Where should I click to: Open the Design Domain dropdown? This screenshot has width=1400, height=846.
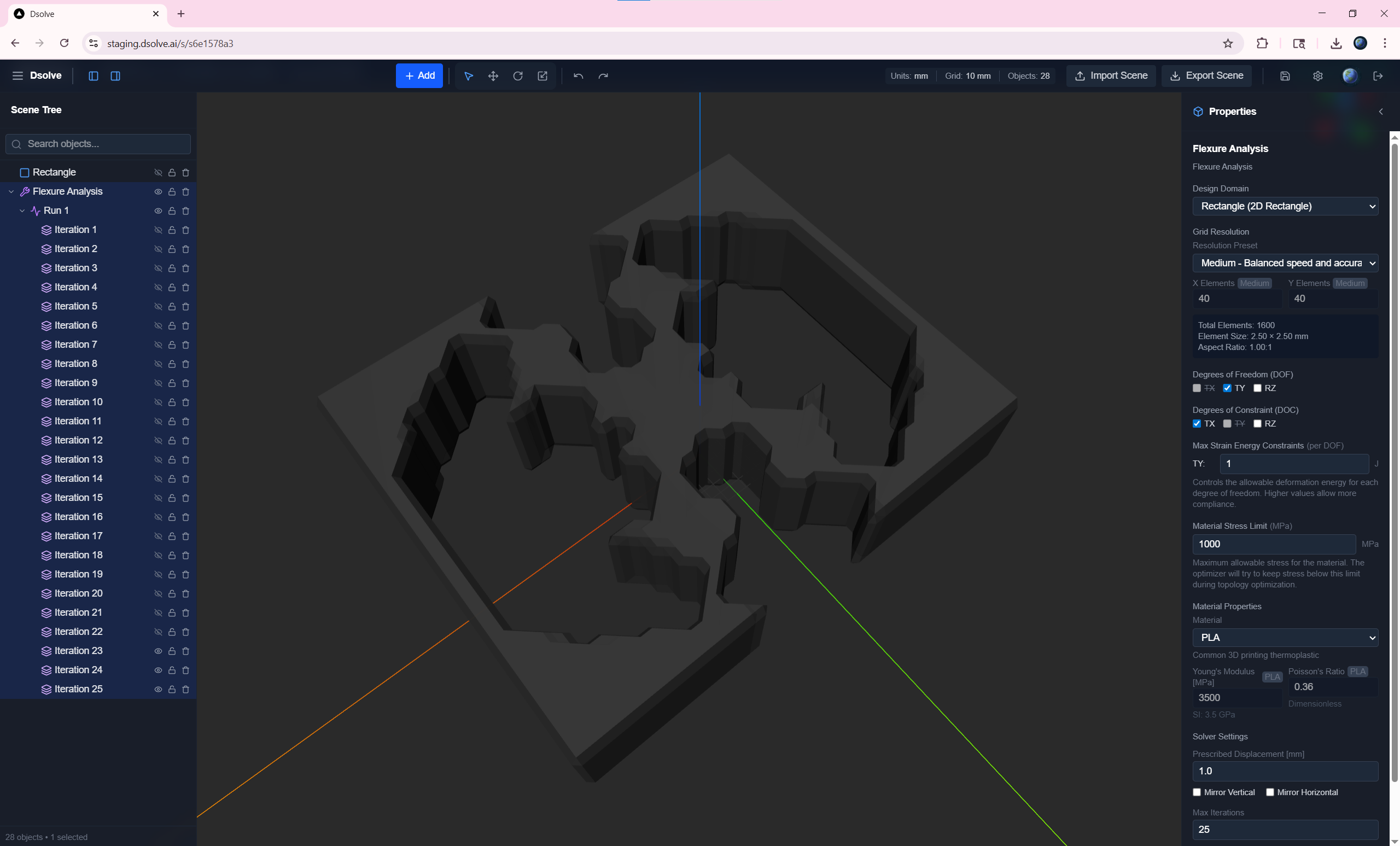[1286, 206]
